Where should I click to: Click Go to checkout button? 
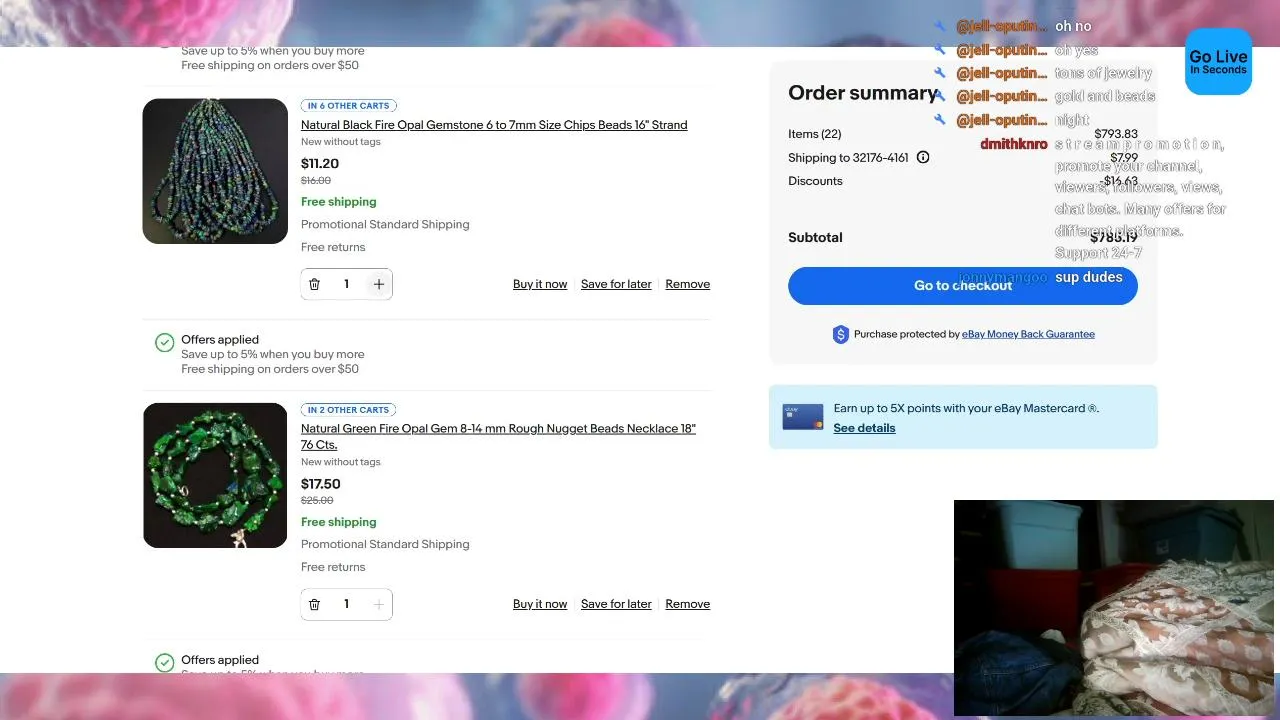(963, 285)
